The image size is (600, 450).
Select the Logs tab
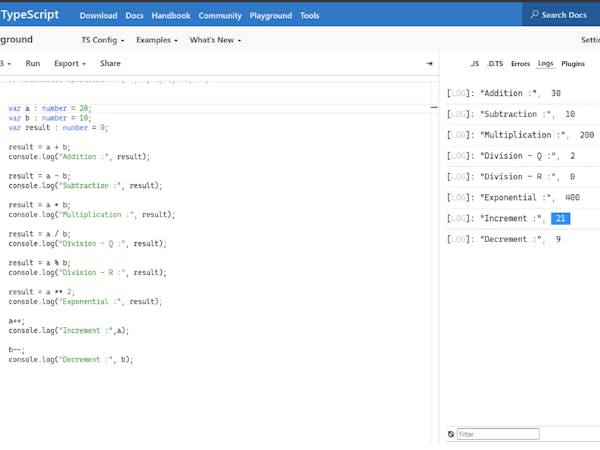click(x=545, y=64)
